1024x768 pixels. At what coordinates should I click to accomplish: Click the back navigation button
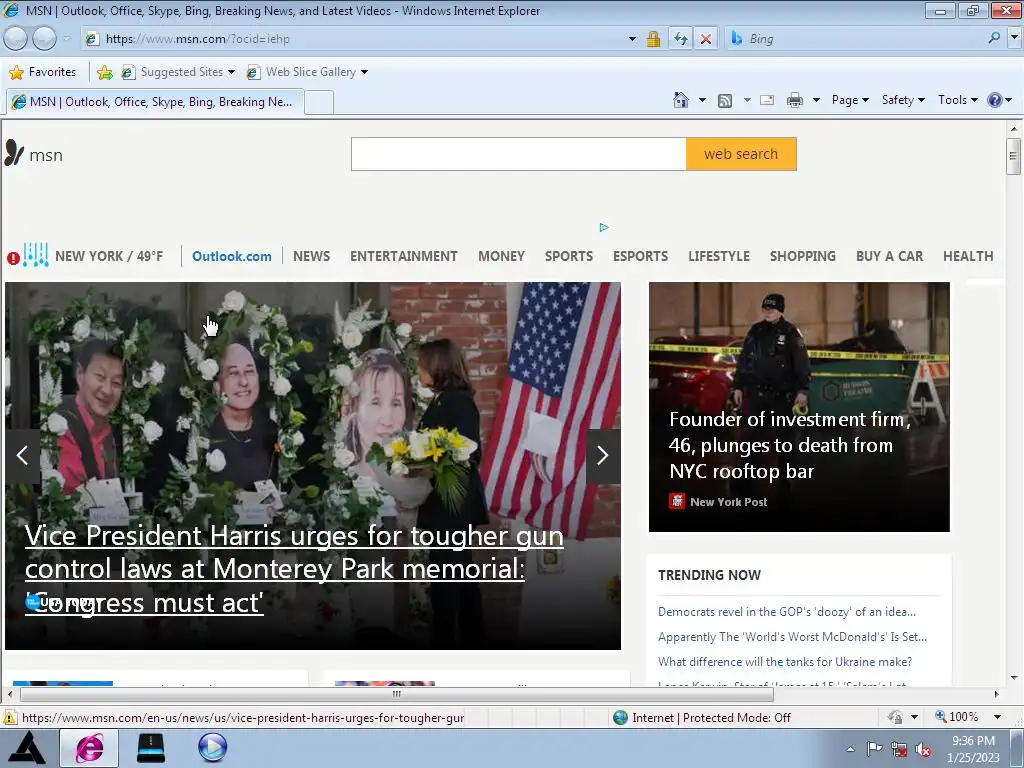point(16,39)
